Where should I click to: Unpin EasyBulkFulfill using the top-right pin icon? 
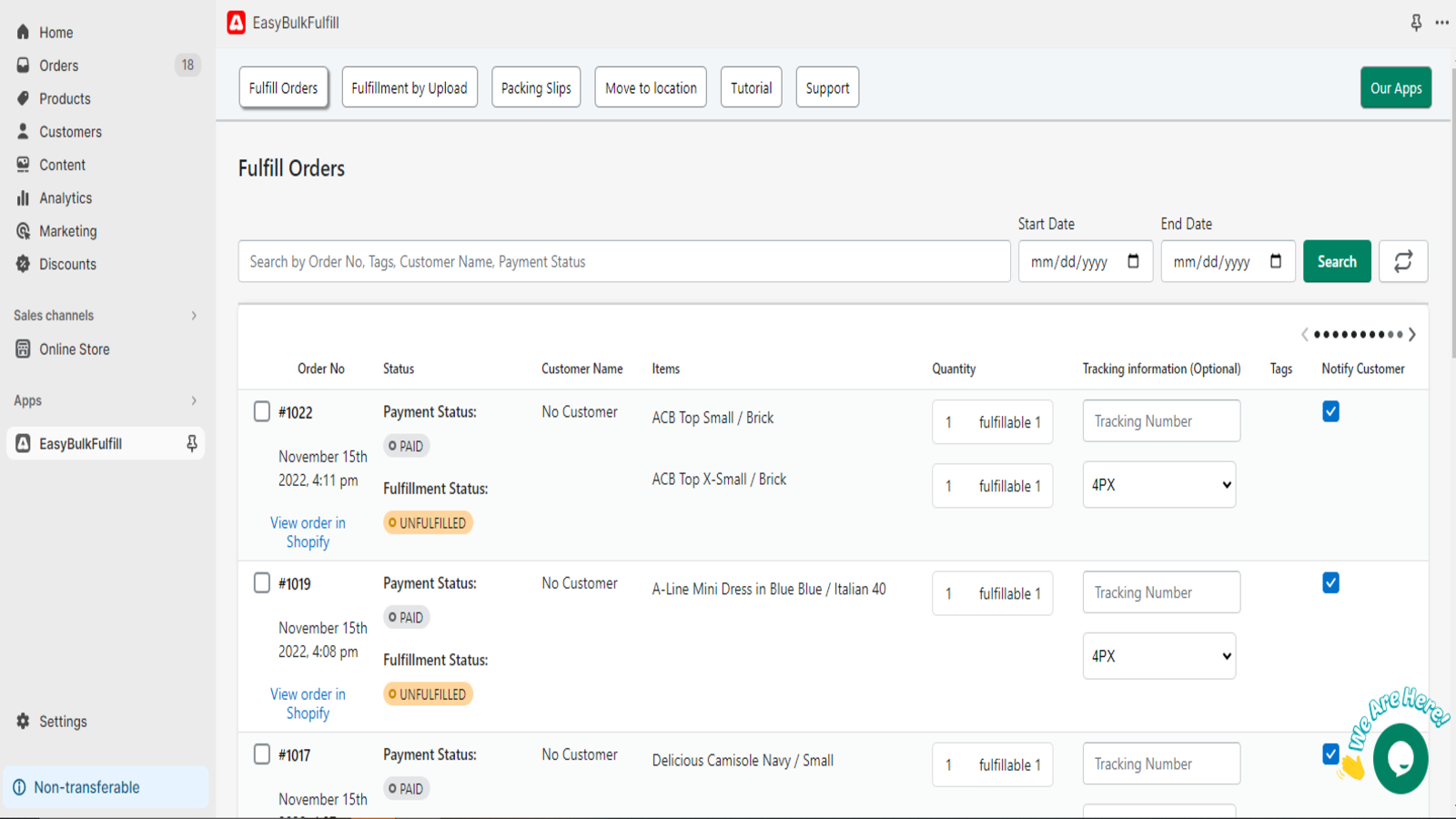(x=1416, y=23)
